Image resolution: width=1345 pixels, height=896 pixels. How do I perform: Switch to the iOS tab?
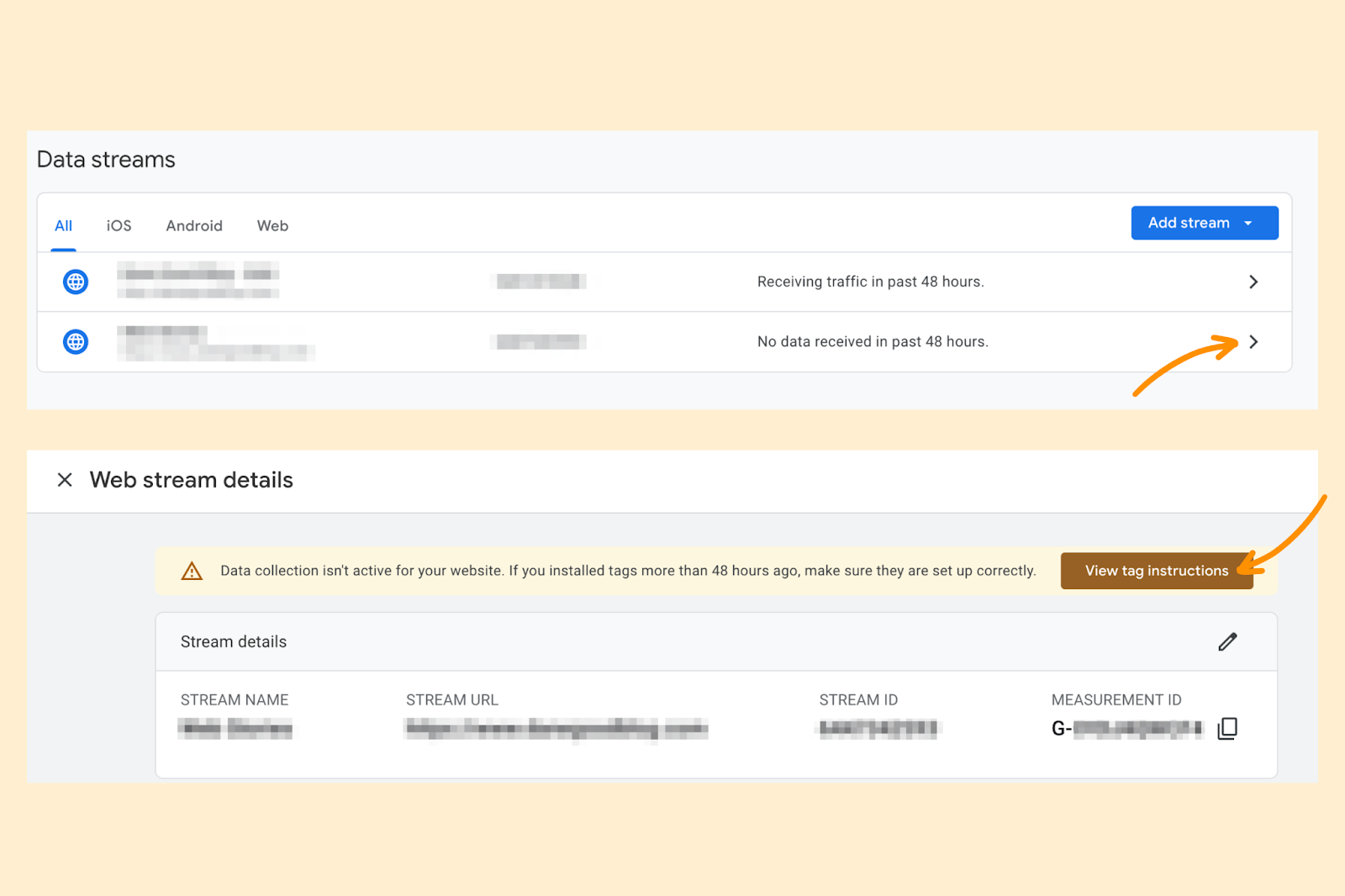119,226
